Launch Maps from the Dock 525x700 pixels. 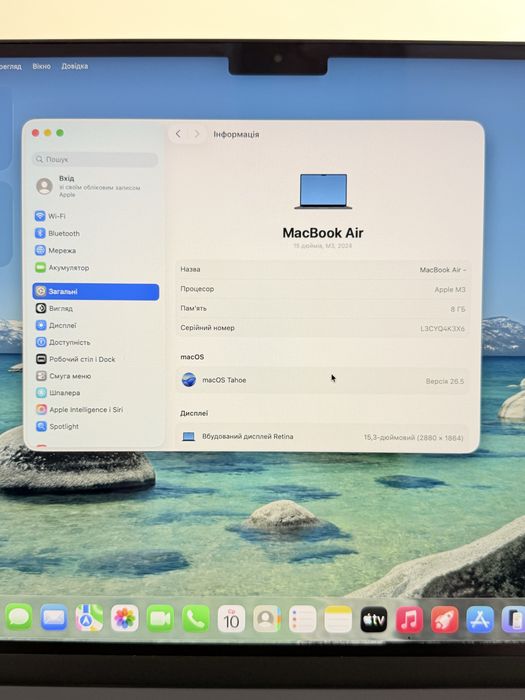(89, 618)
